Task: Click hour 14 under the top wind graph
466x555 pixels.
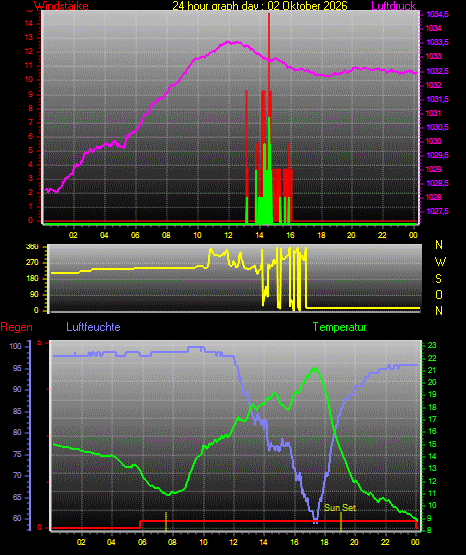Action: tap(259, 235)
